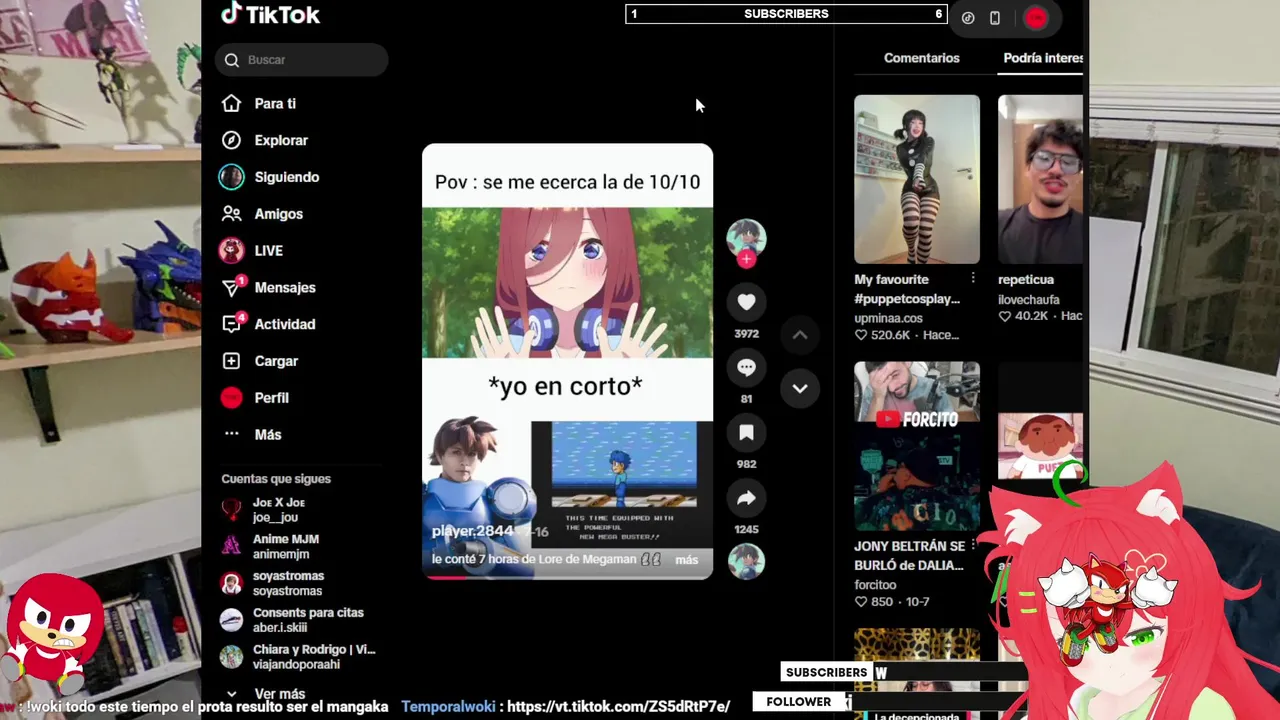Image resolution: width=1280 pixels, height=720 pixels.
Task: Click the phone icon in top bar
Action: tap(995, 18)
